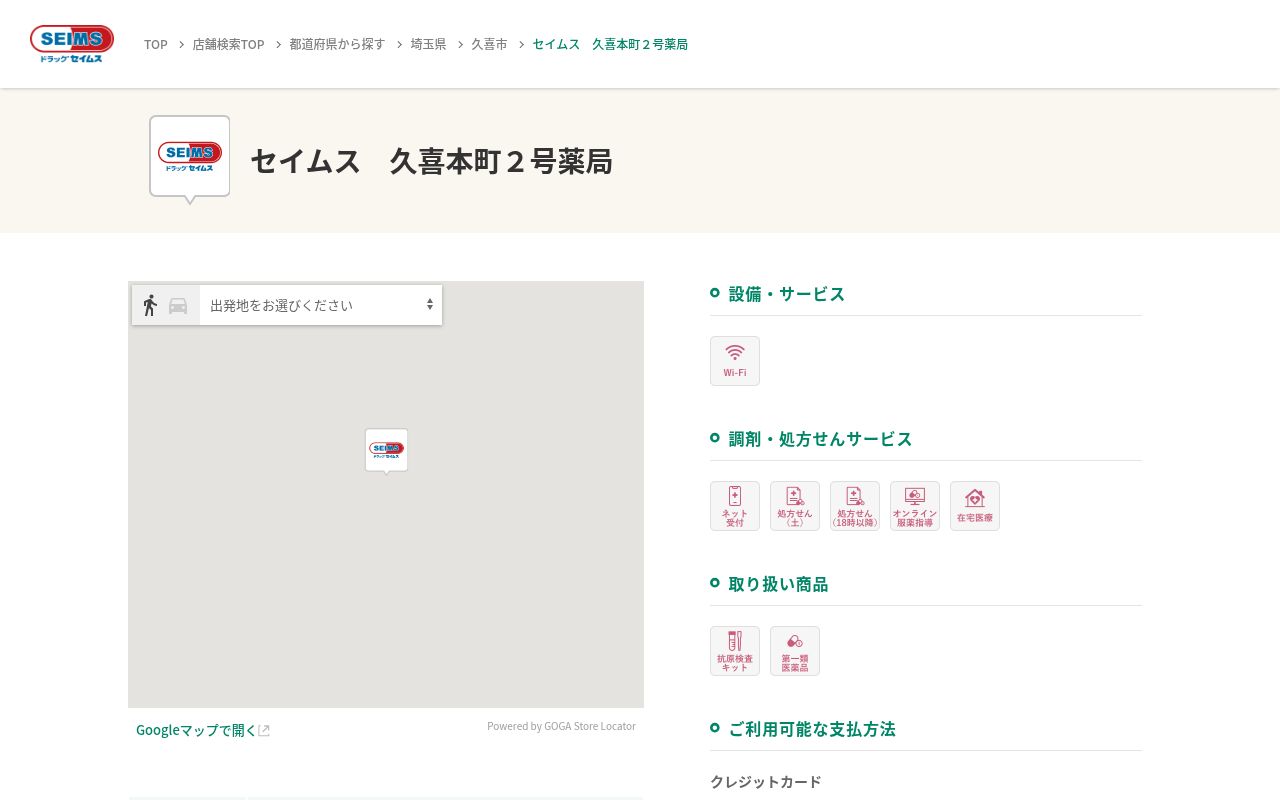
Task: Click the store logo badge beside the title
Action: tap(190, 159)
